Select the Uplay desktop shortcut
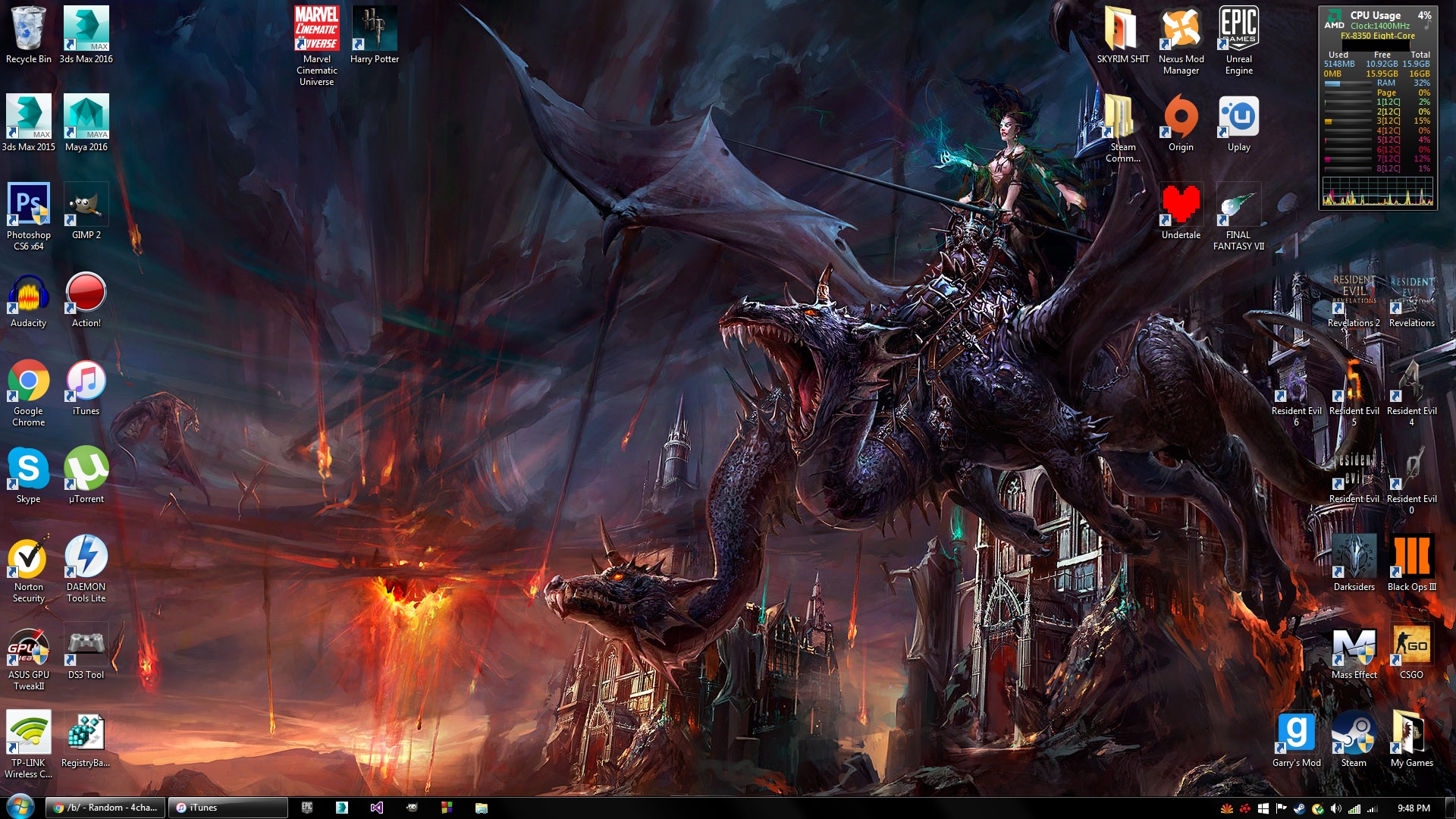The height and width of the screenshot is (819, 1456). (x=1239, y=123)
